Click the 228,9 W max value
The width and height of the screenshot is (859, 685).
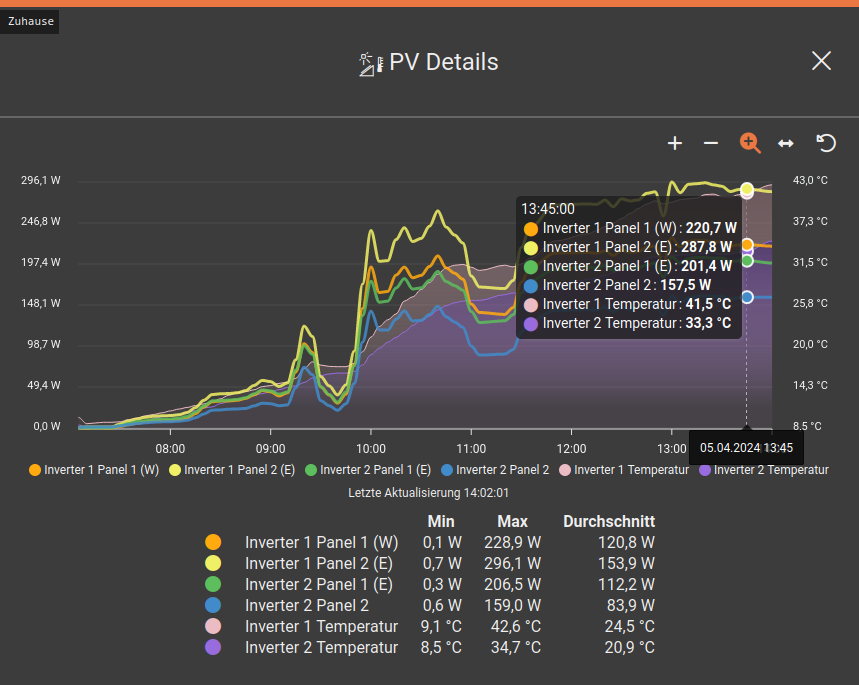coord(512,543)
